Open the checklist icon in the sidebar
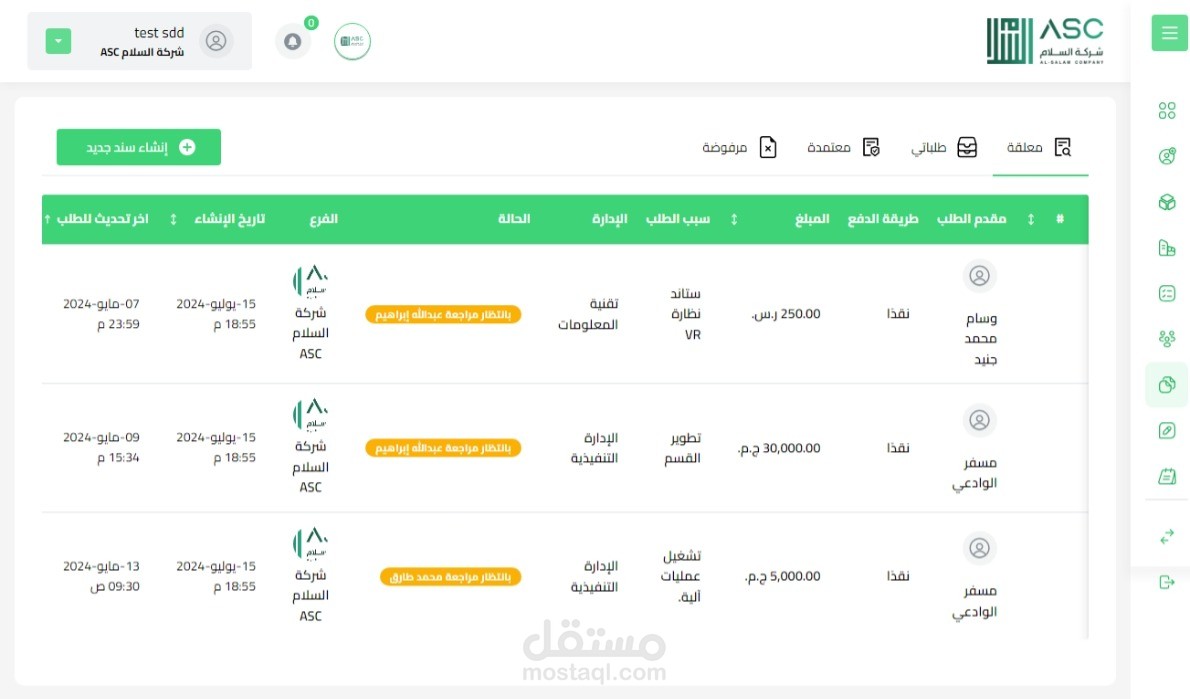Image resolution: width=1190 pixels, height=699 pixels. [1167, 293]
